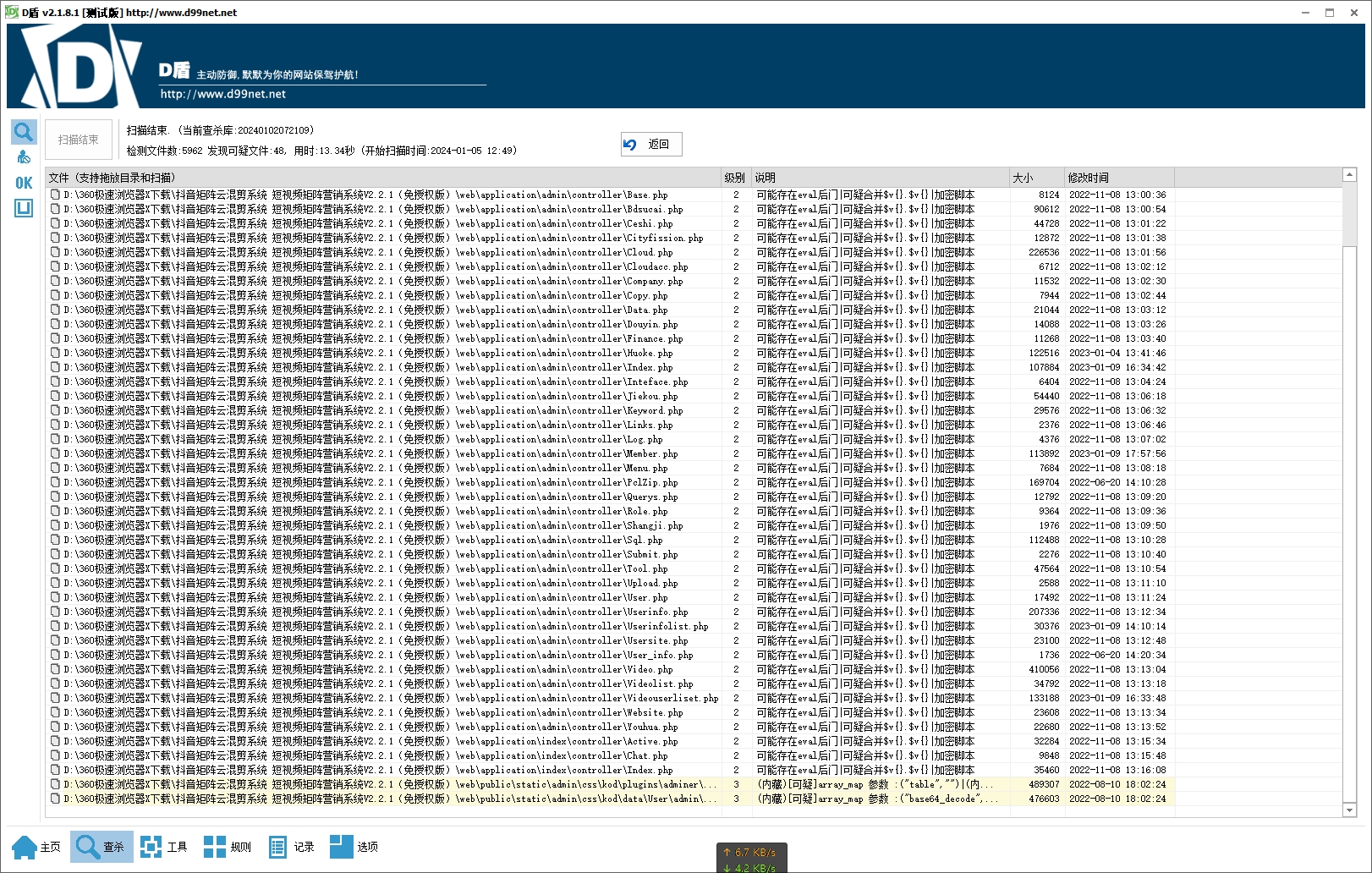Click the file icon of the Jiekou.php row
1372x873 pixels.
coord(55,396)
